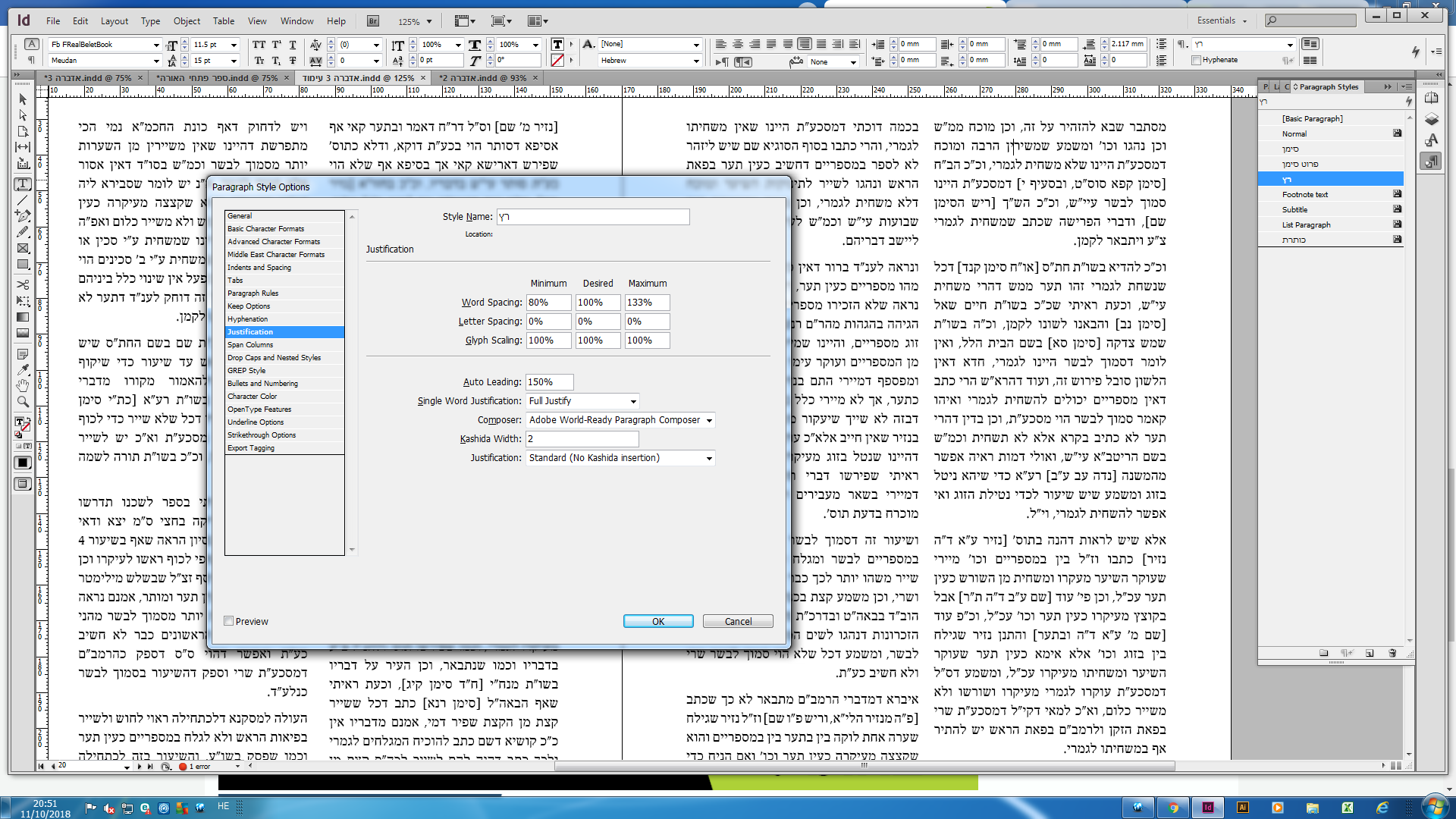Toggle the Hyphenate checkbox

(1197, 60)
